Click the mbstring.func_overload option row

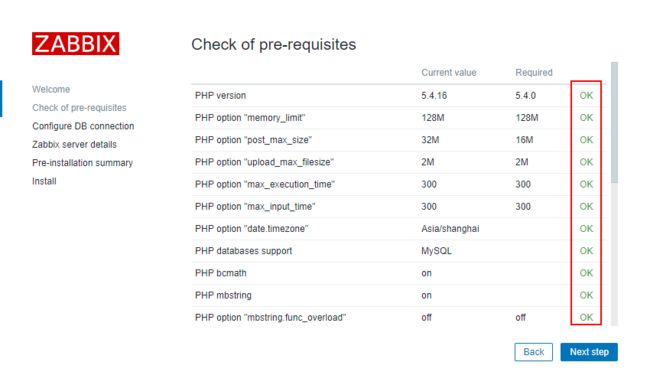[399, 317]
